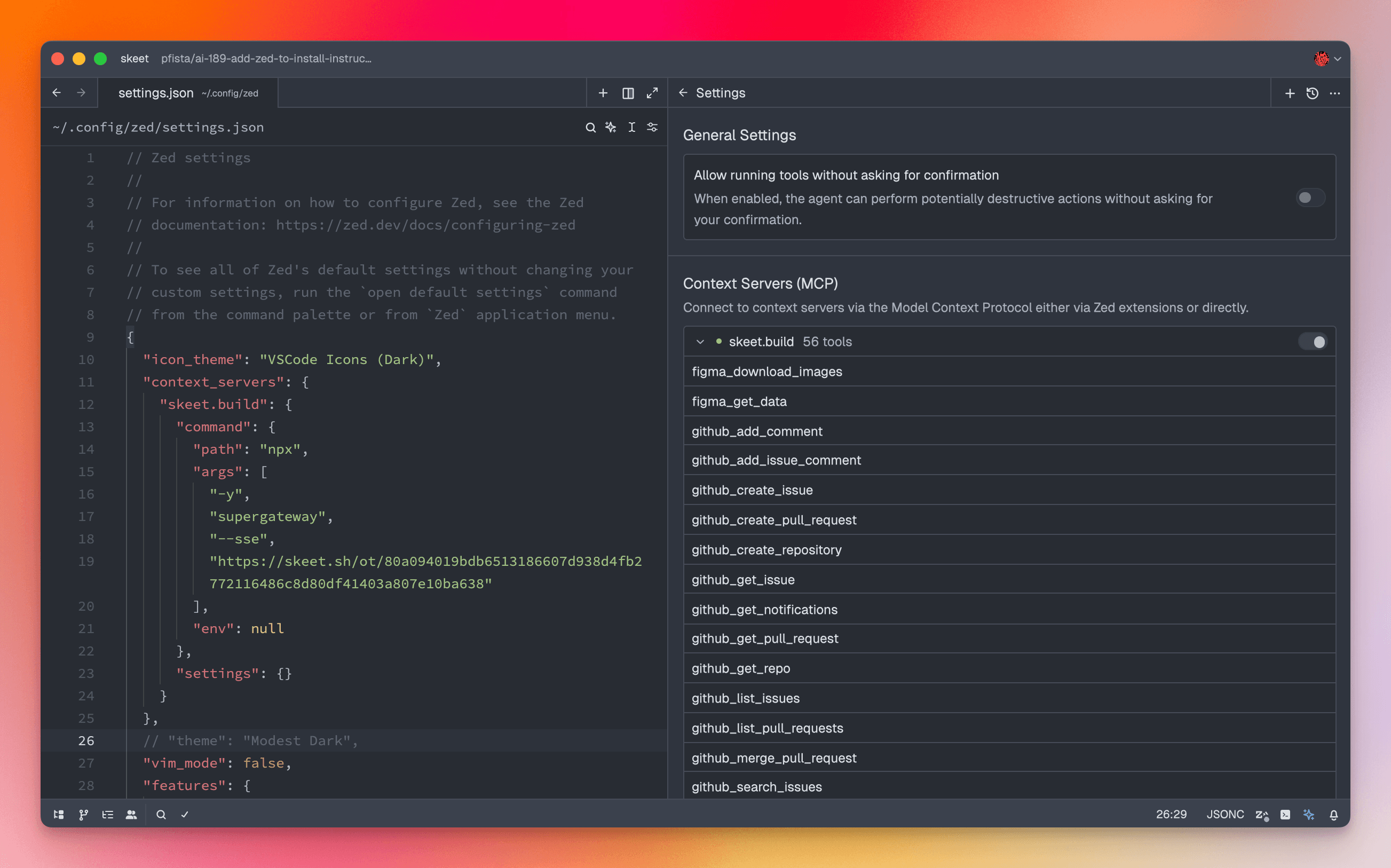Click "vim_mode": false on line 27
Viewport: 1391px width, 868px height.
217,763
